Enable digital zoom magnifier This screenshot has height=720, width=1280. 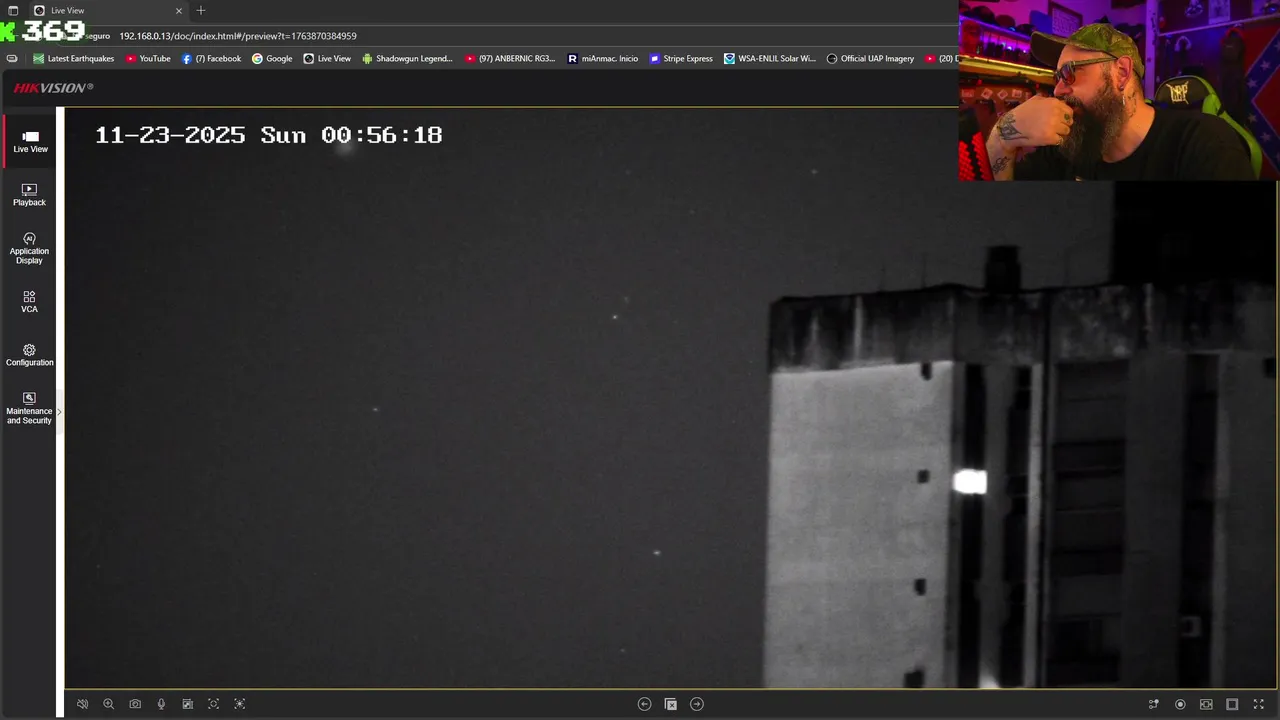point(109,704)
